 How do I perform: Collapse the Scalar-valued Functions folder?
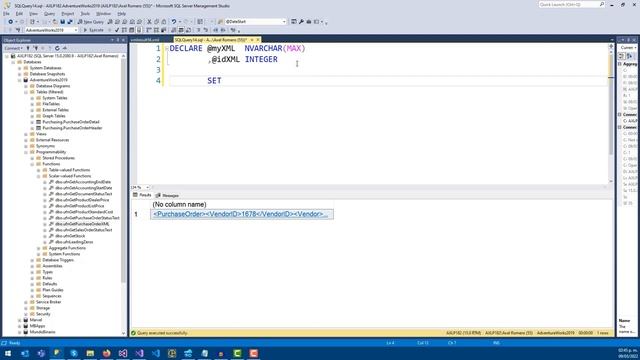click(x=39, y=176)
